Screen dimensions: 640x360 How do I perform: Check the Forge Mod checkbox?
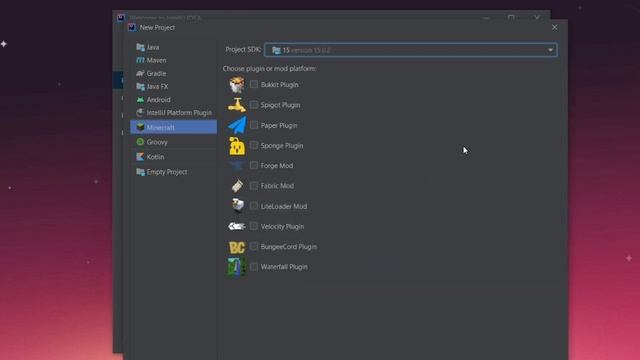(x=254, y=165)
